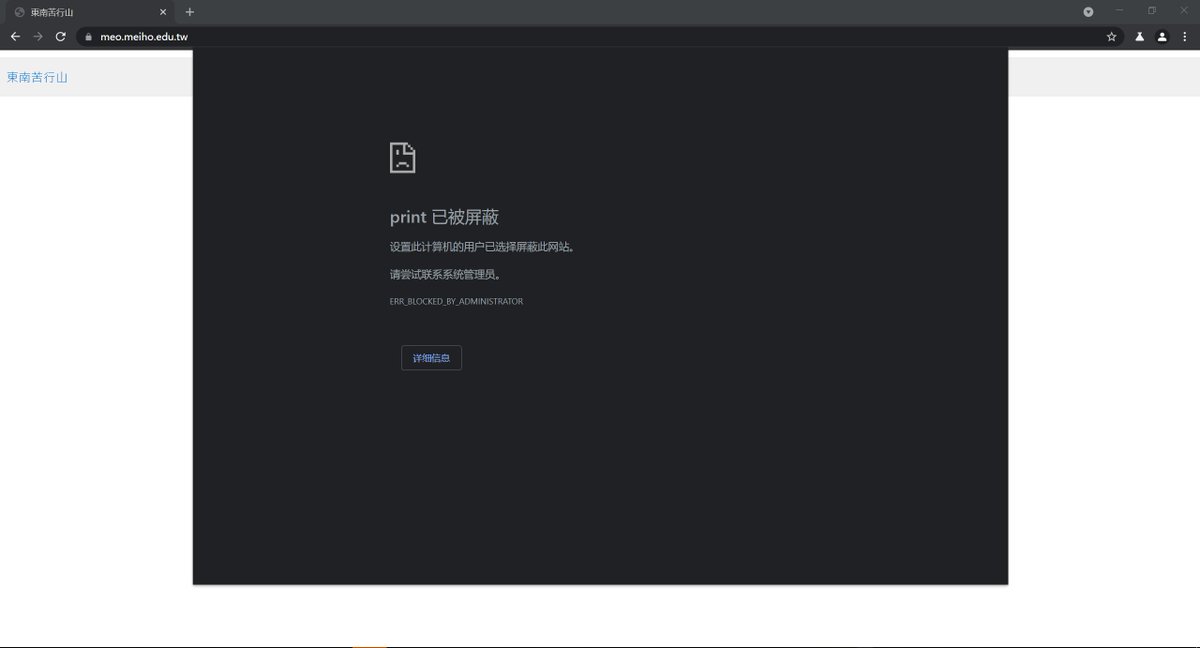This screenshot has height=648, width=1200.
Task: Click the browser back arrow
Action: point(15,36)
